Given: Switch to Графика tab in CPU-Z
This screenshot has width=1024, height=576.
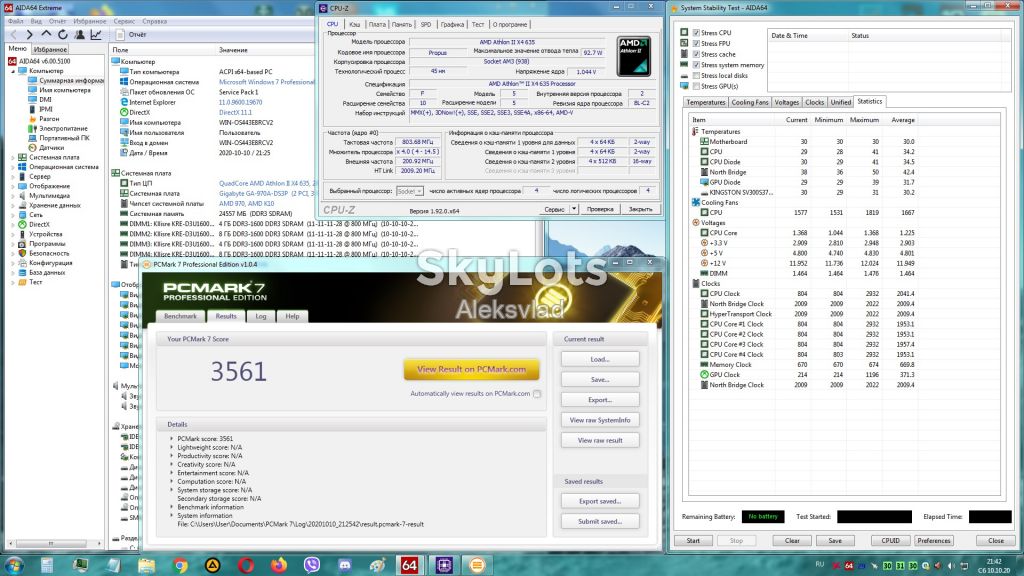Looking at the screenshot, I should 452,24.
